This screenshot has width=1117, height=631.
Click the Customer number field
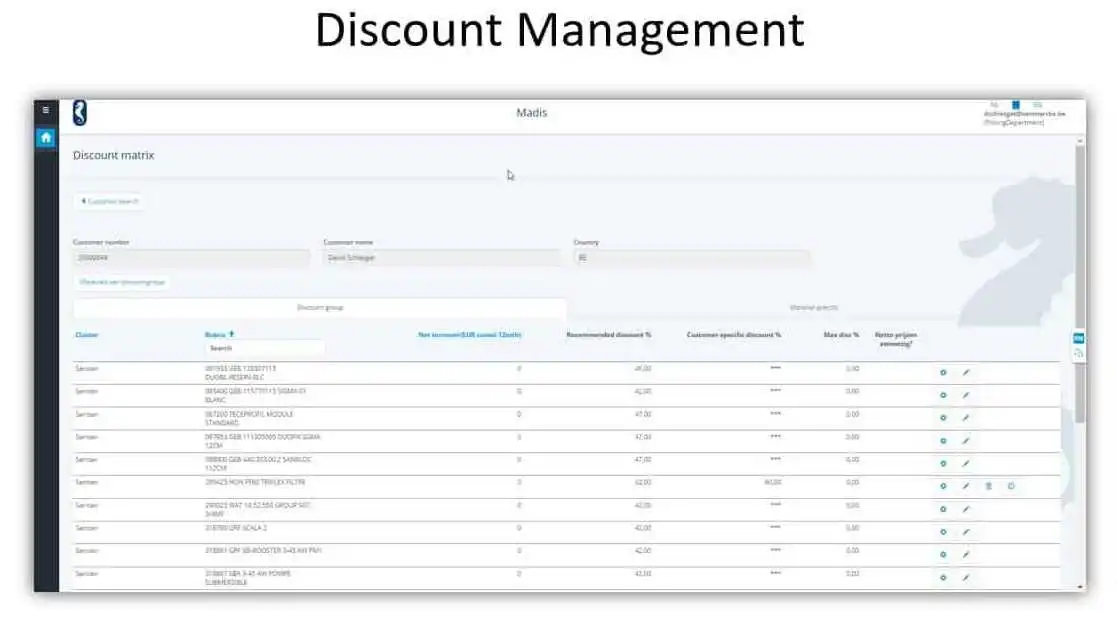(x=191, y=258)
